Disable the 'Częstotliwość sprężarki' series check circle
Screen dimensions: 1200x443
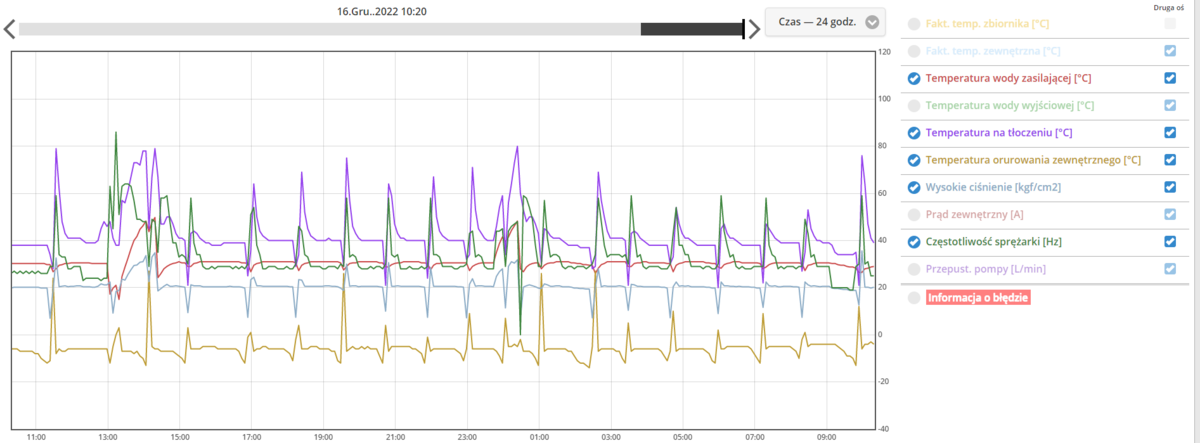[x=914, y=241]
